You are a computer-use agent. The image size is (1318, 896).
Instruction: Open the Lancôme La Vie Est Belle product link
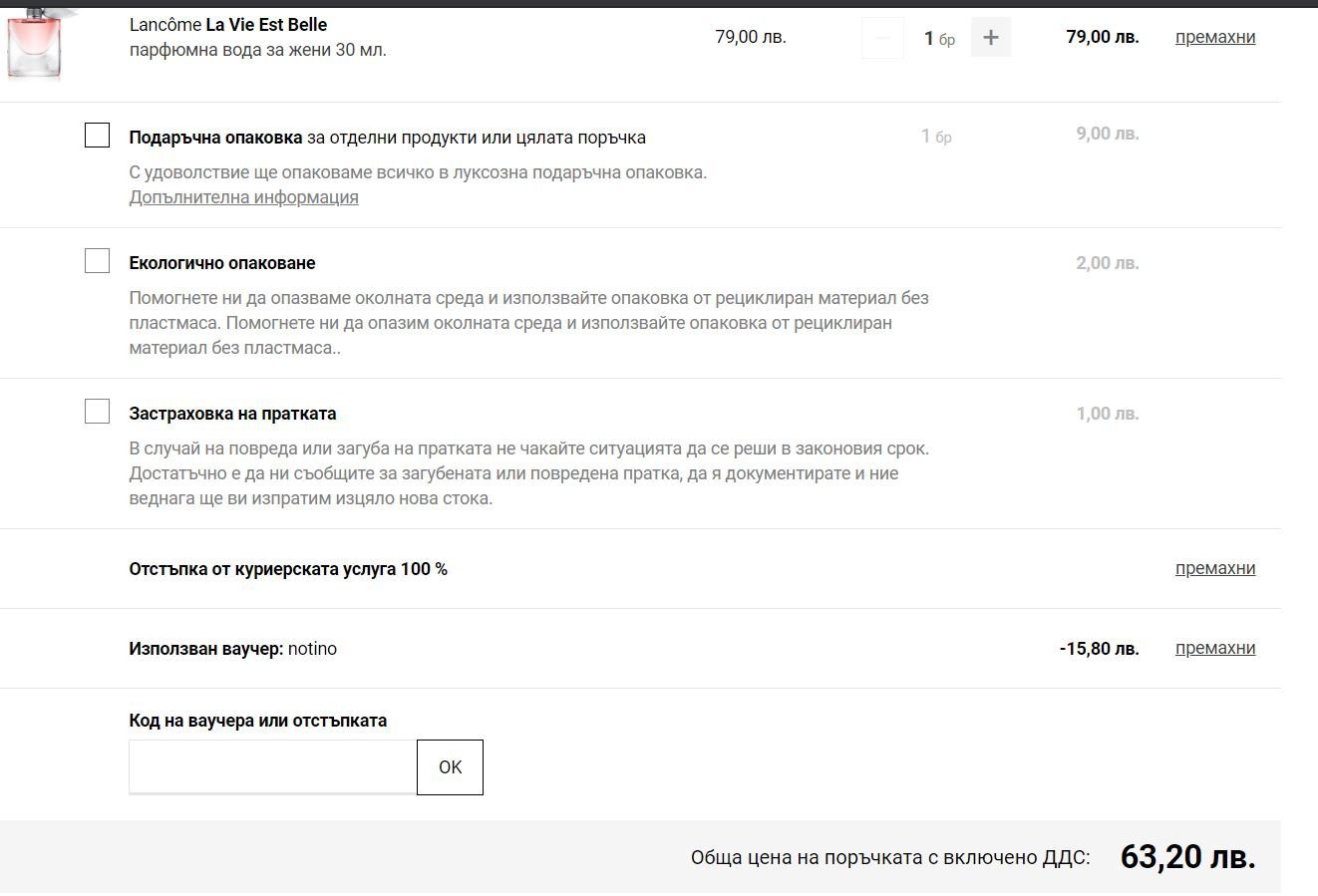point(228,25)
